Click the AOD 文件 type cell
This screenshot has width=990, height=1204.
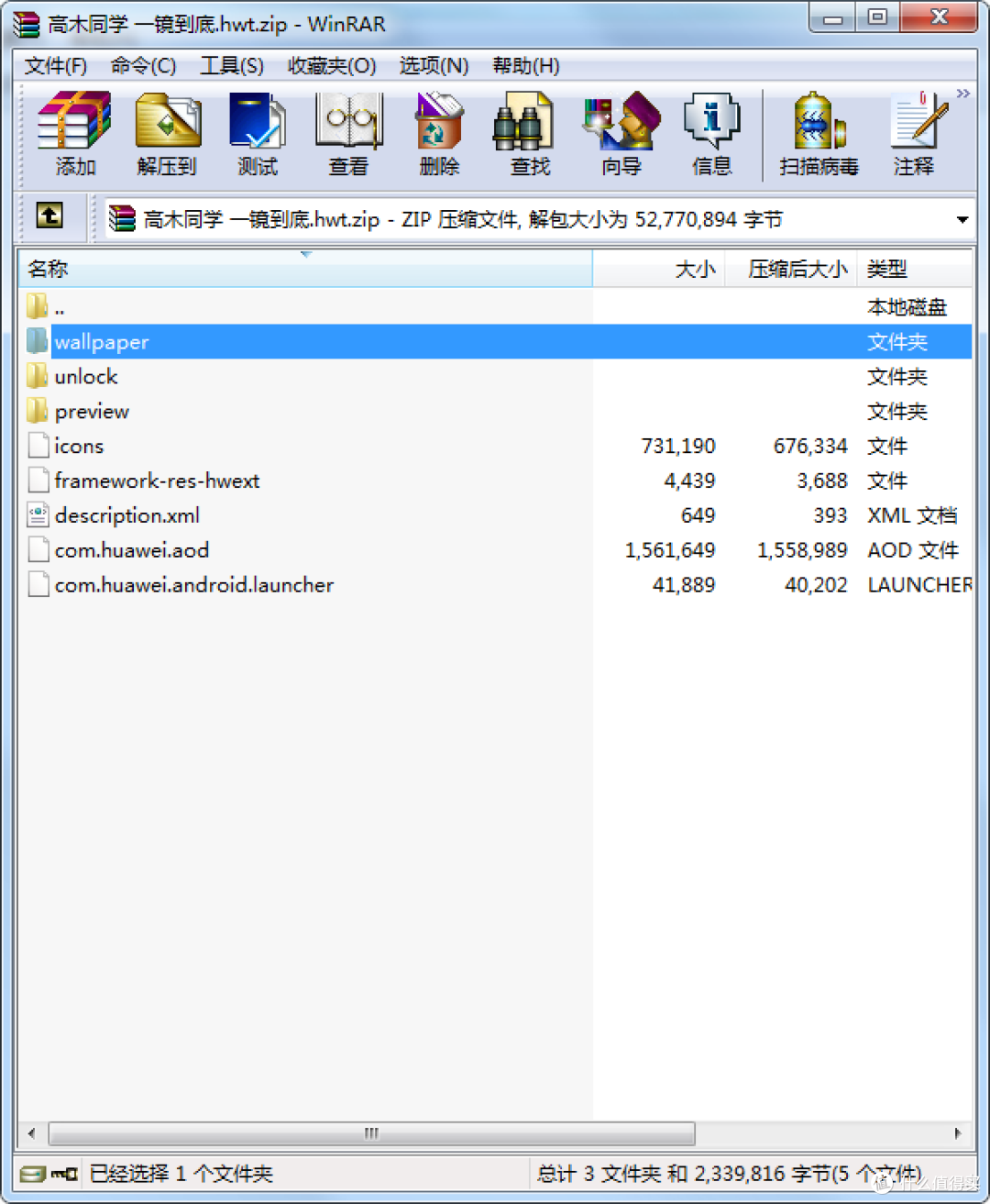(x=913, y=550)
